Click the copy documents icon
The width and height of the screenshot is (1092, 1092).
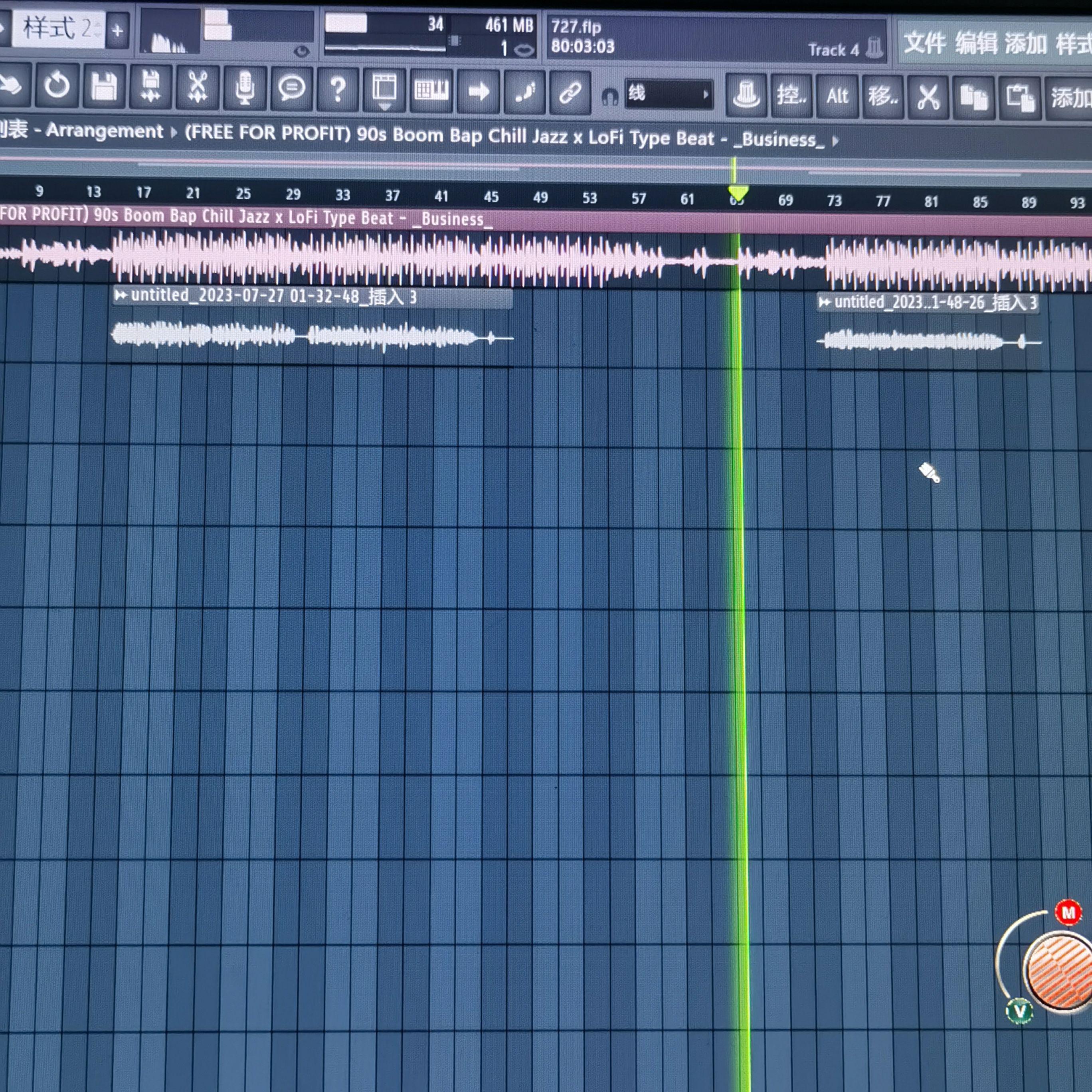[974, 97]
